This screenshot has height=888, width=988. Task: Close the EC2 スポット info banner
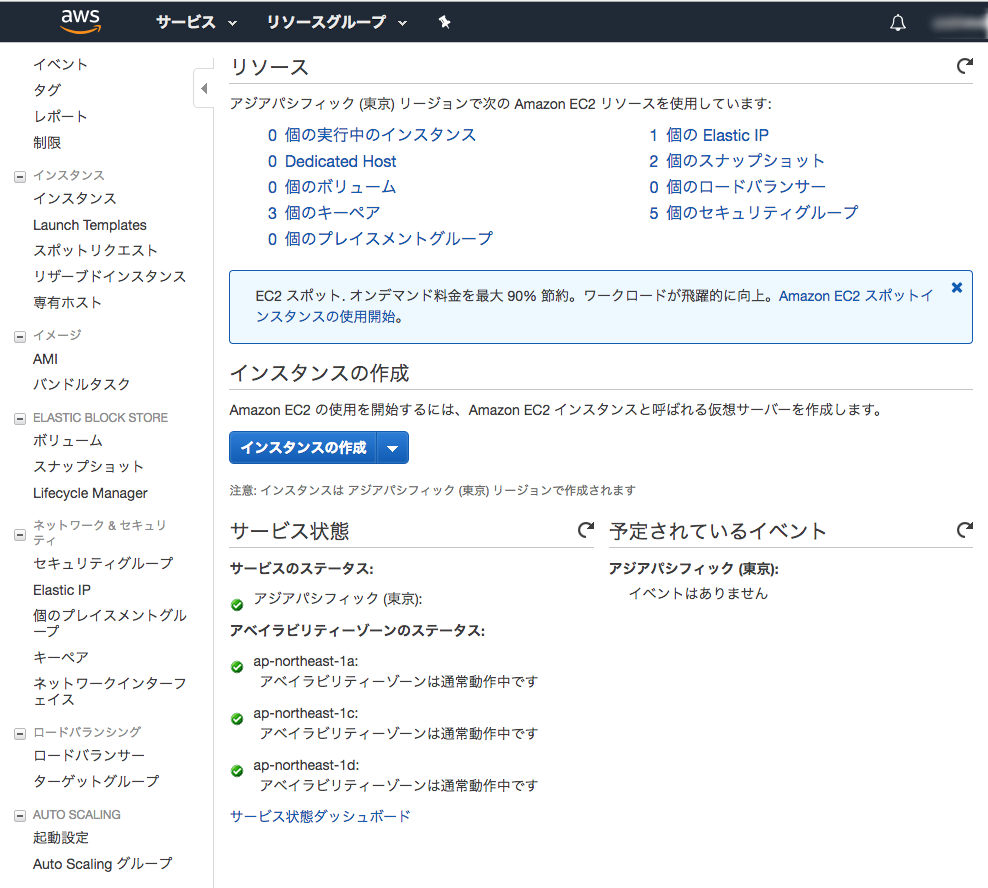click(x=956, y=288)
